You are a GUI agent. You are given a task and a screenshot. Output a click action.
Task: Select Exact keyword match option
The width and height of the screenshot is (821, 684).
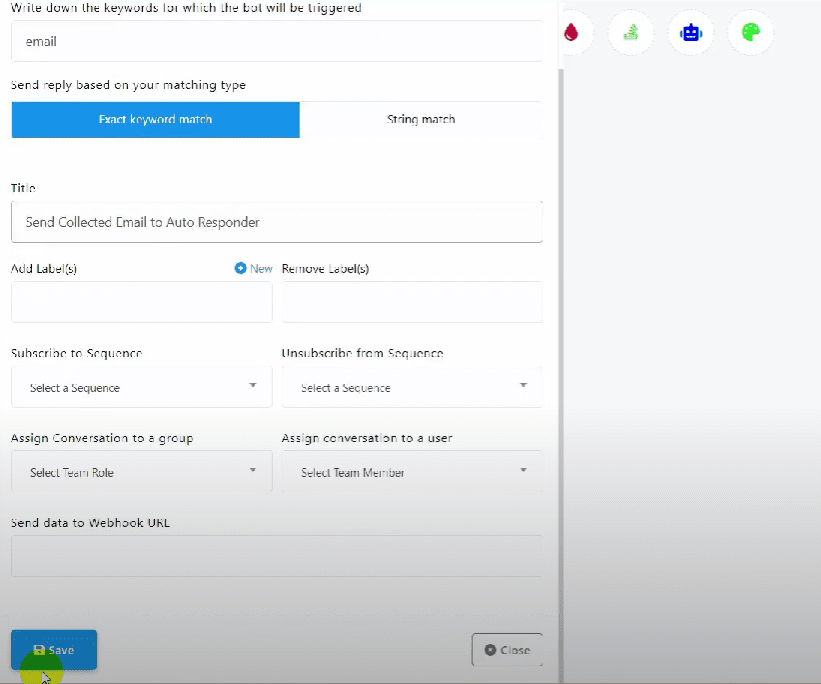click(x=155, y=119)
